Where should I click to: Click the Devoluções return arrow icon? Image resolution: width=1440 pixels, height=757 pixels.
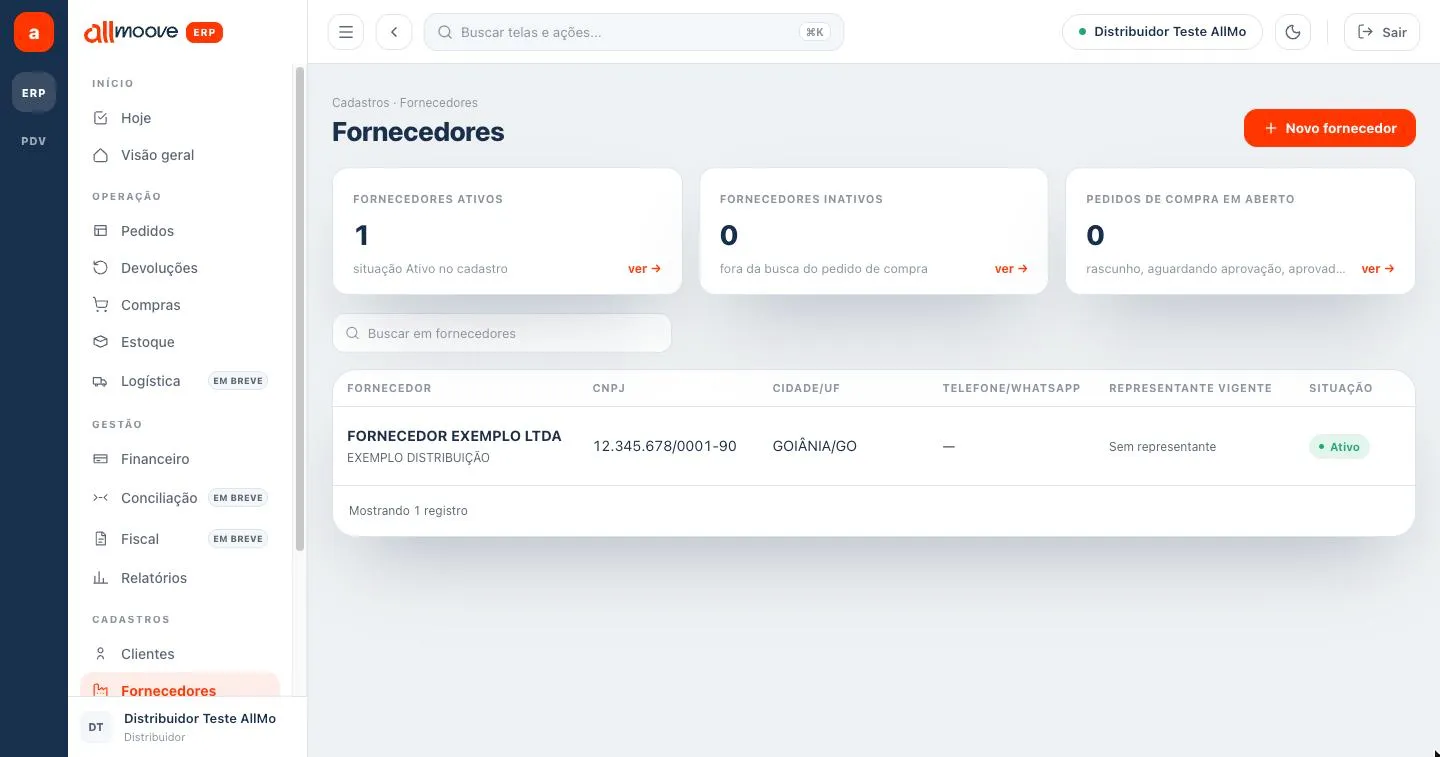(100, 268)
